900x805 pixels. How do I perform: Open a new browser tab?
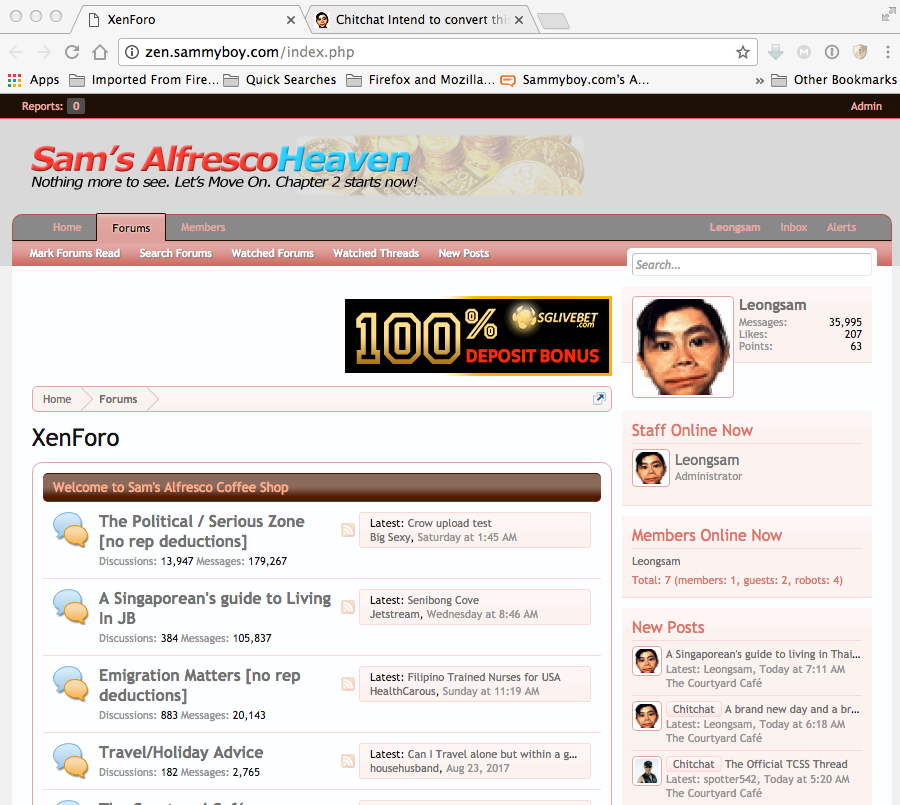tap(554, 21)
